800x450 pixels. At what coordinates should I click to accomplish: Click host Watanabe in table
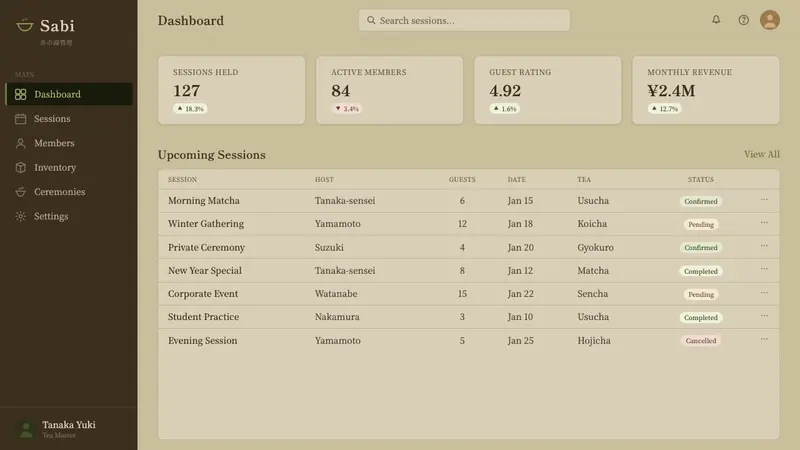click(336, 294)
